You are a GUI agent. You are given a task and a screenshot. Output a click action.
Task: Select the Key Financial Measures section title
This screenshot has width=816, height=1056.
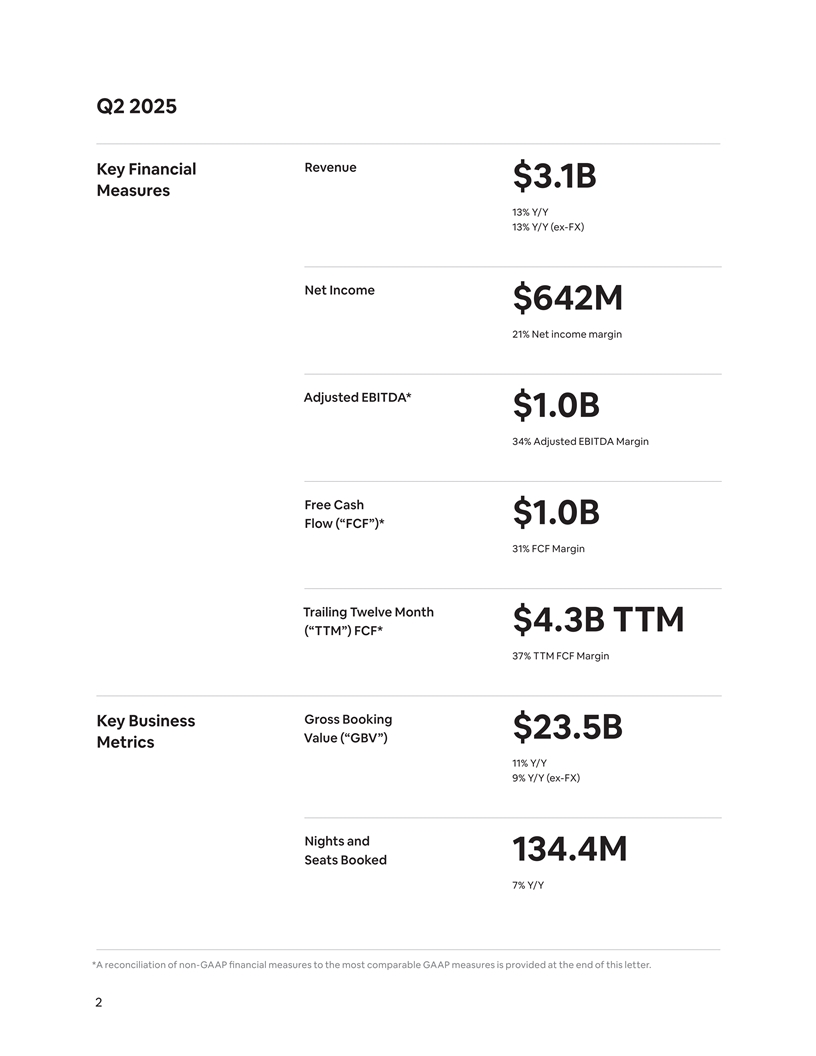146,180
